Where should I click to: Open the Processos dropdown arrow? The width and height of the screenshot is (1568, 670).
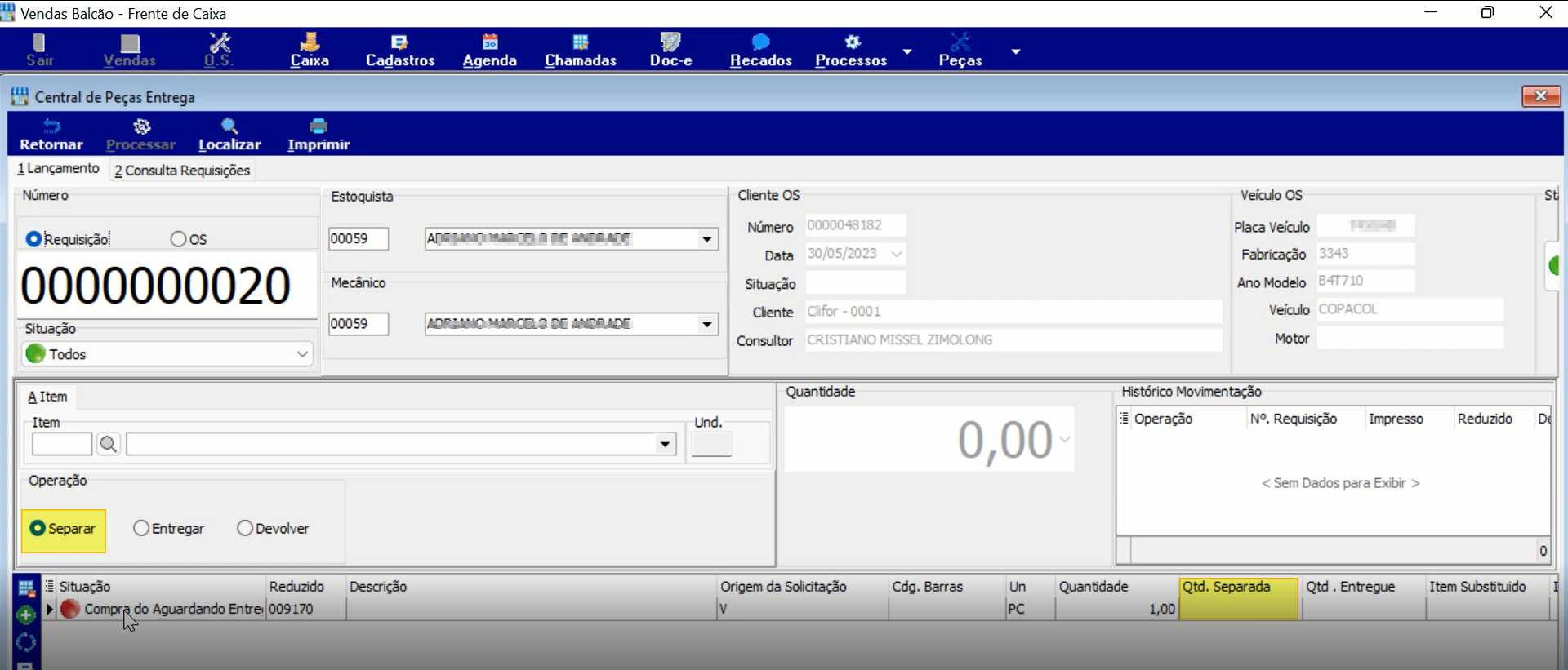(907, 51)
